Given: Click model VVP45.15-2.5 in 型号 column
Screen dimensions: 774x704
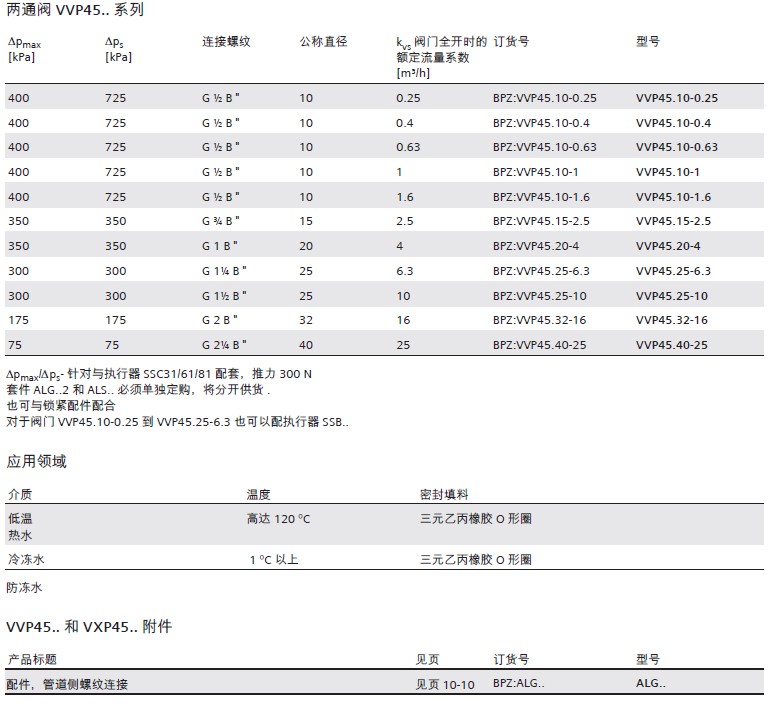Looking at the screenshot, I should [x=673, y=221].
